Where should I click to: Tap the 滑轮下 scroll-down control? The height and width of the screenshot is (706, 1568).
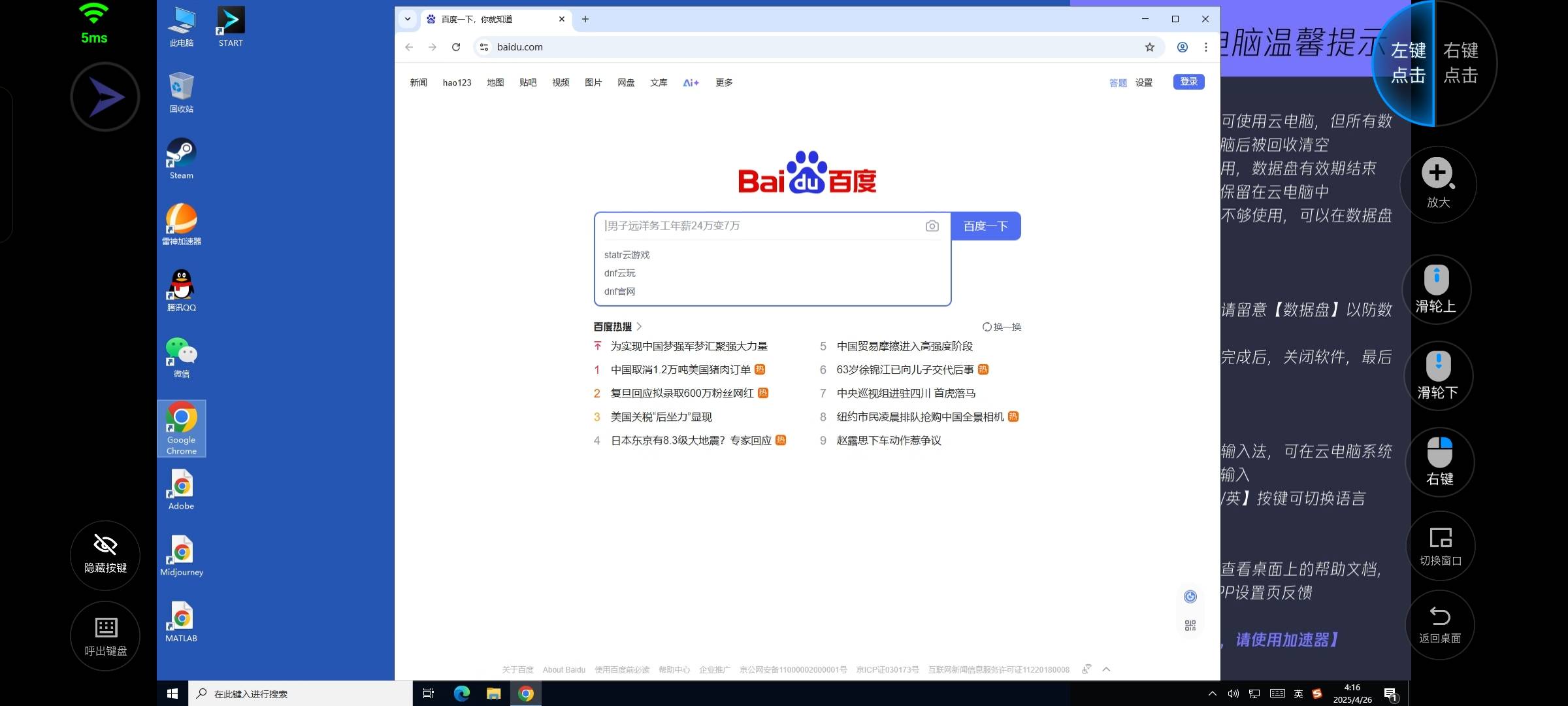(1438, 376)
